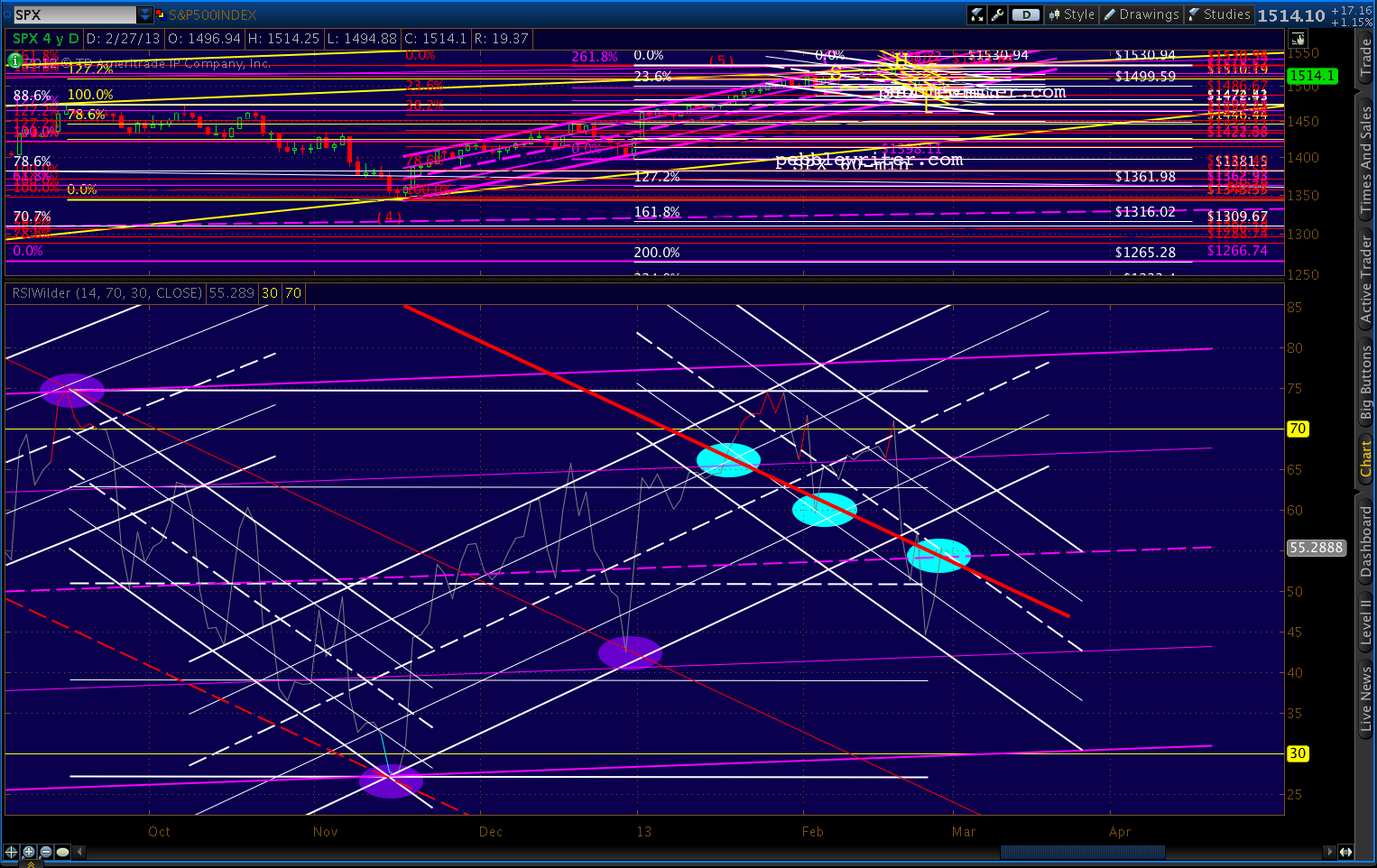1377x868 pixels.
Task: Open the SPX symbol dropdown arrow
Action: click(x=144, y=14)
